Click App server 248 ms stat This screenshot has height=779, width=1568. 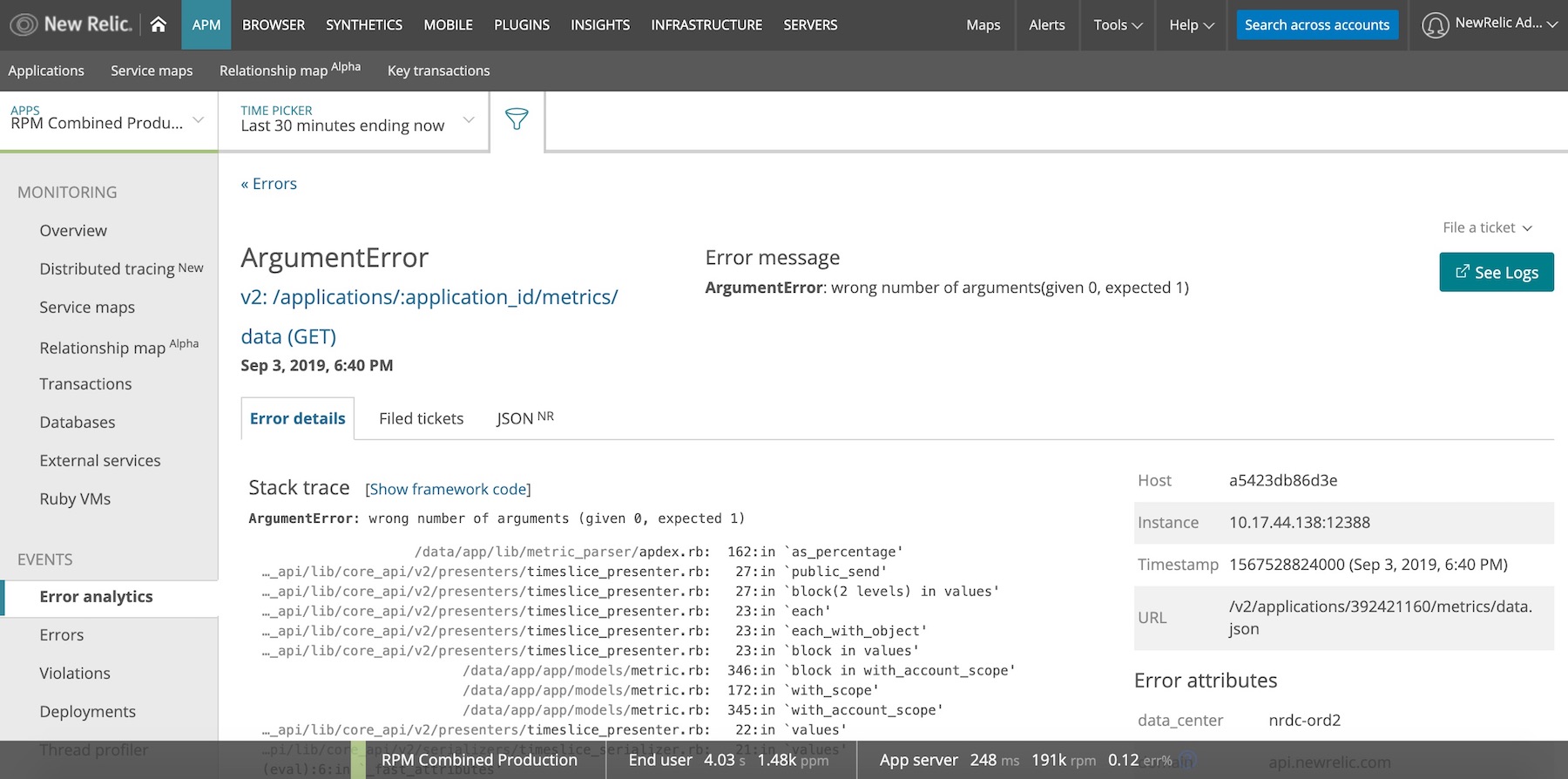pyautogui.click(x=950, y=760)
